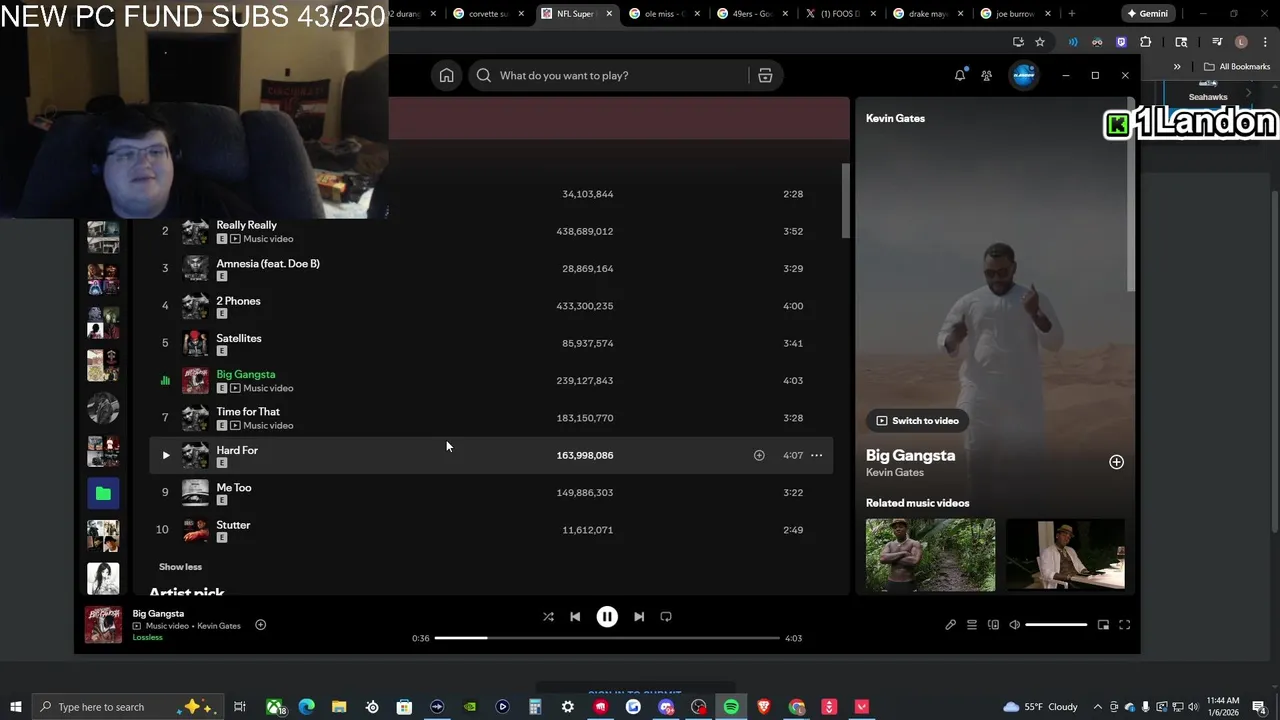This screenshot has height=720, width=1280.
Task: Skip to previous track
Action: (575, 617)
